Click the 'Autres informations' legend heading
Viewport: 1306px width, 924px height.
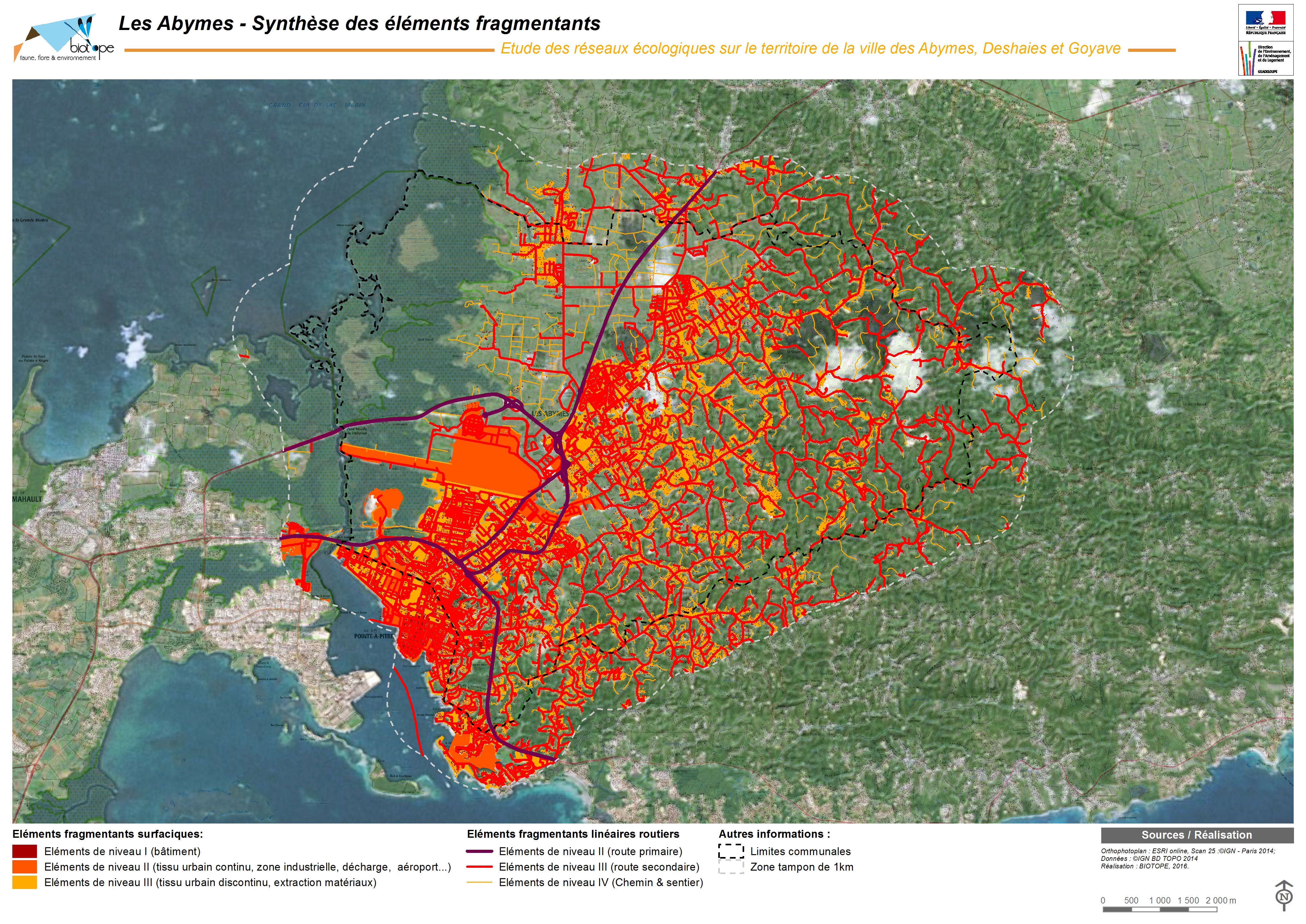774,834
